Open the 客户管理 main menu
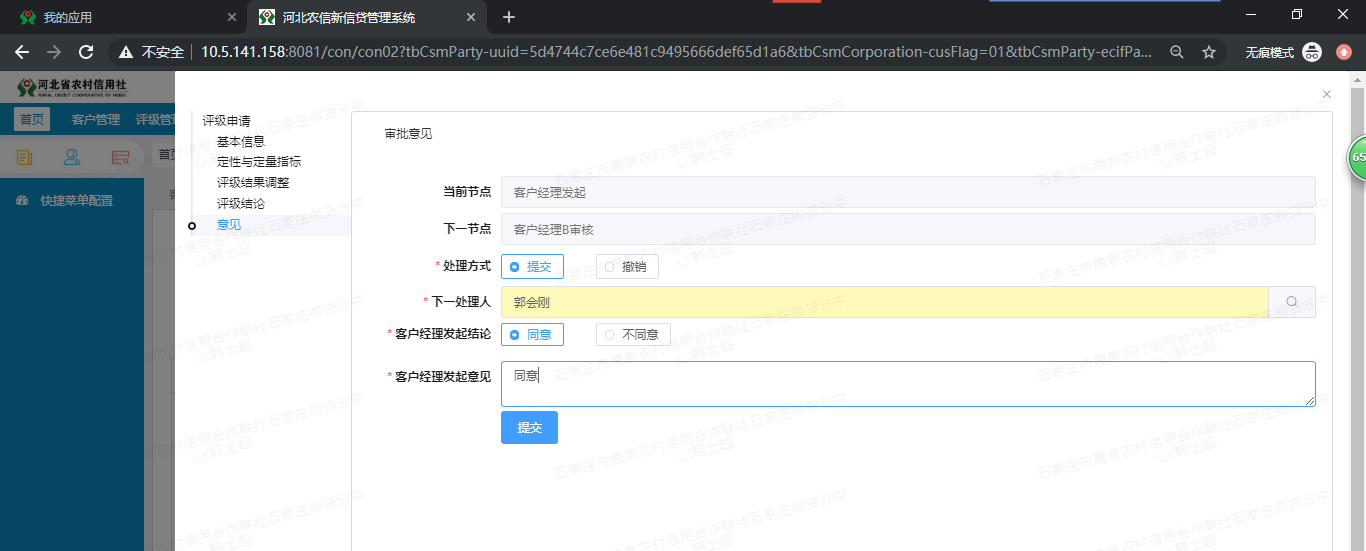 [95, 120]
